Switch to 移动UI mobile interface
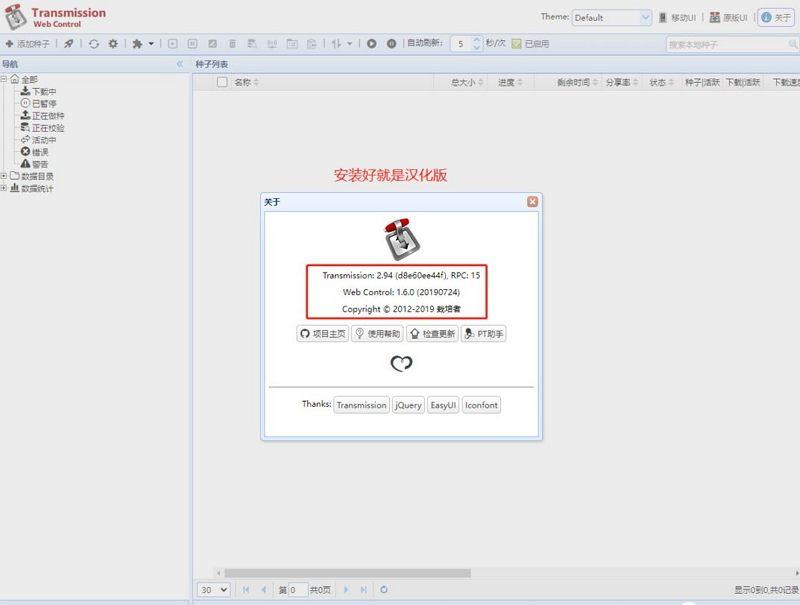800x605 pixels. point(677,18)
